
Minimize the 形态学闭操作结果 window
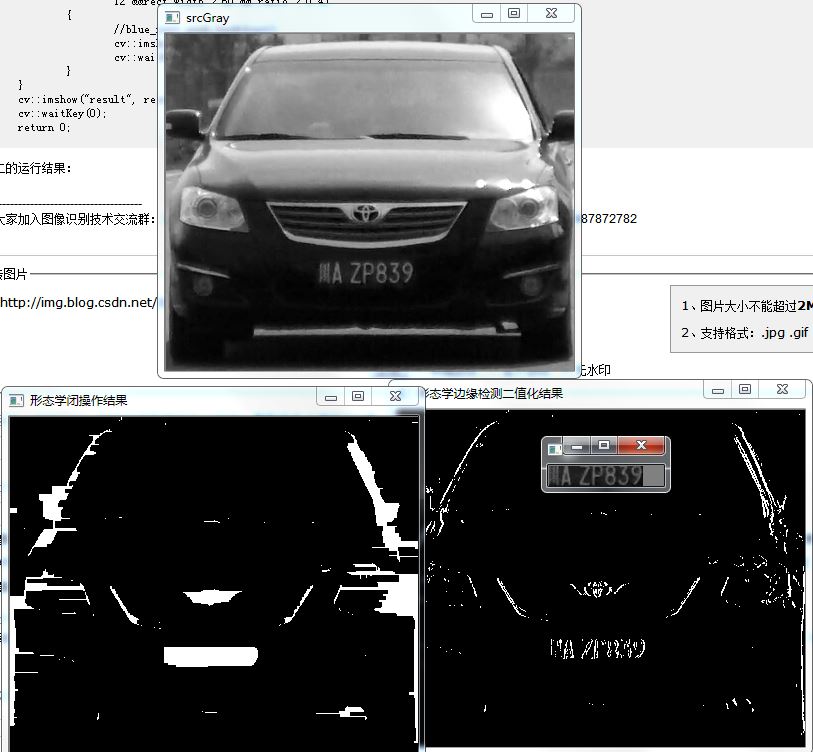(331, 397)
